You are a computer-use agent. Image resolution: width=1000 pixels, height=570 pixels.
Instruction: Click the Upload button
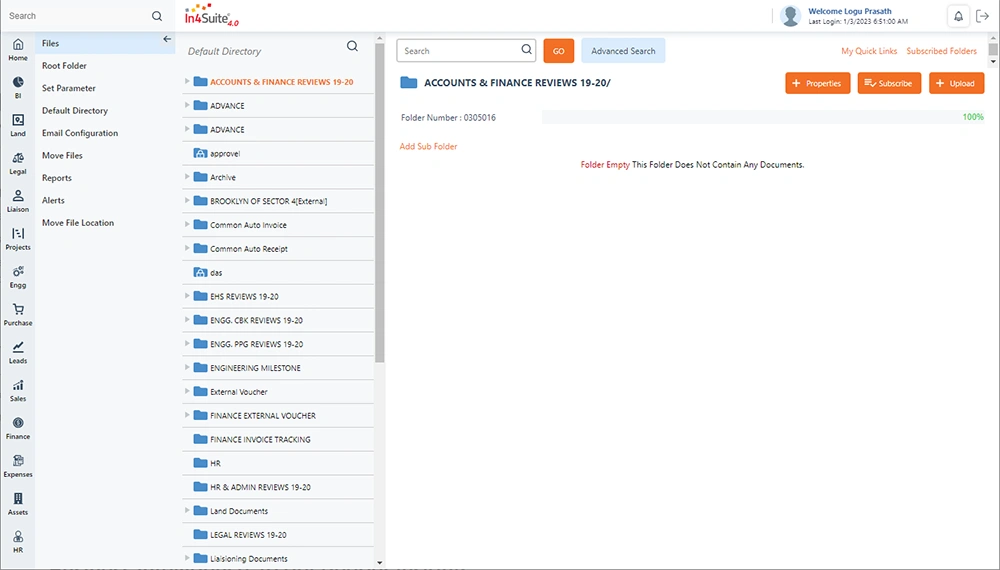(956, 83)
